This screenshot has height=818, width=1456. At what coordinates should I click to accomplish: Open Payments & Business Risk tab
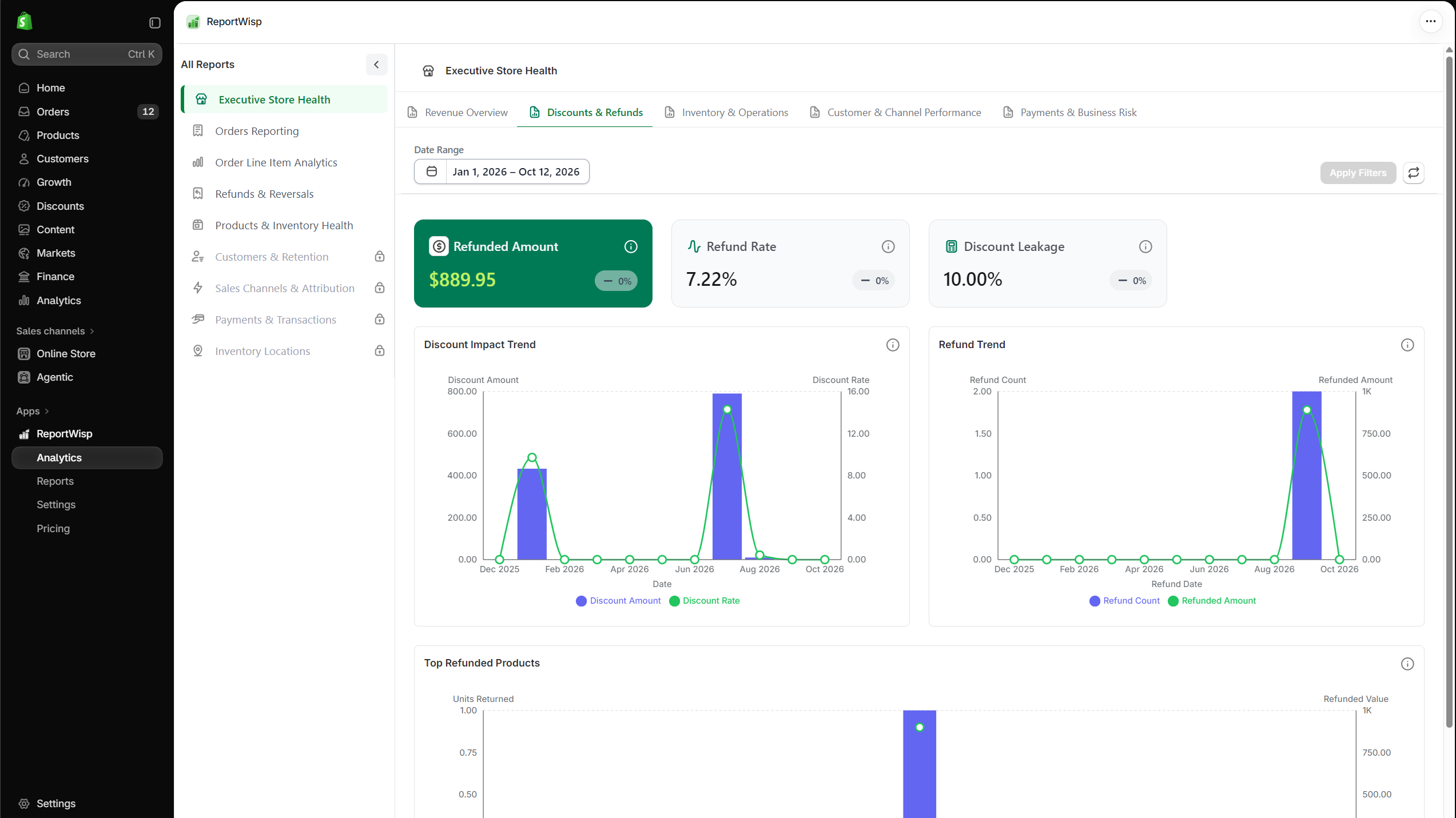(1069, 113)
